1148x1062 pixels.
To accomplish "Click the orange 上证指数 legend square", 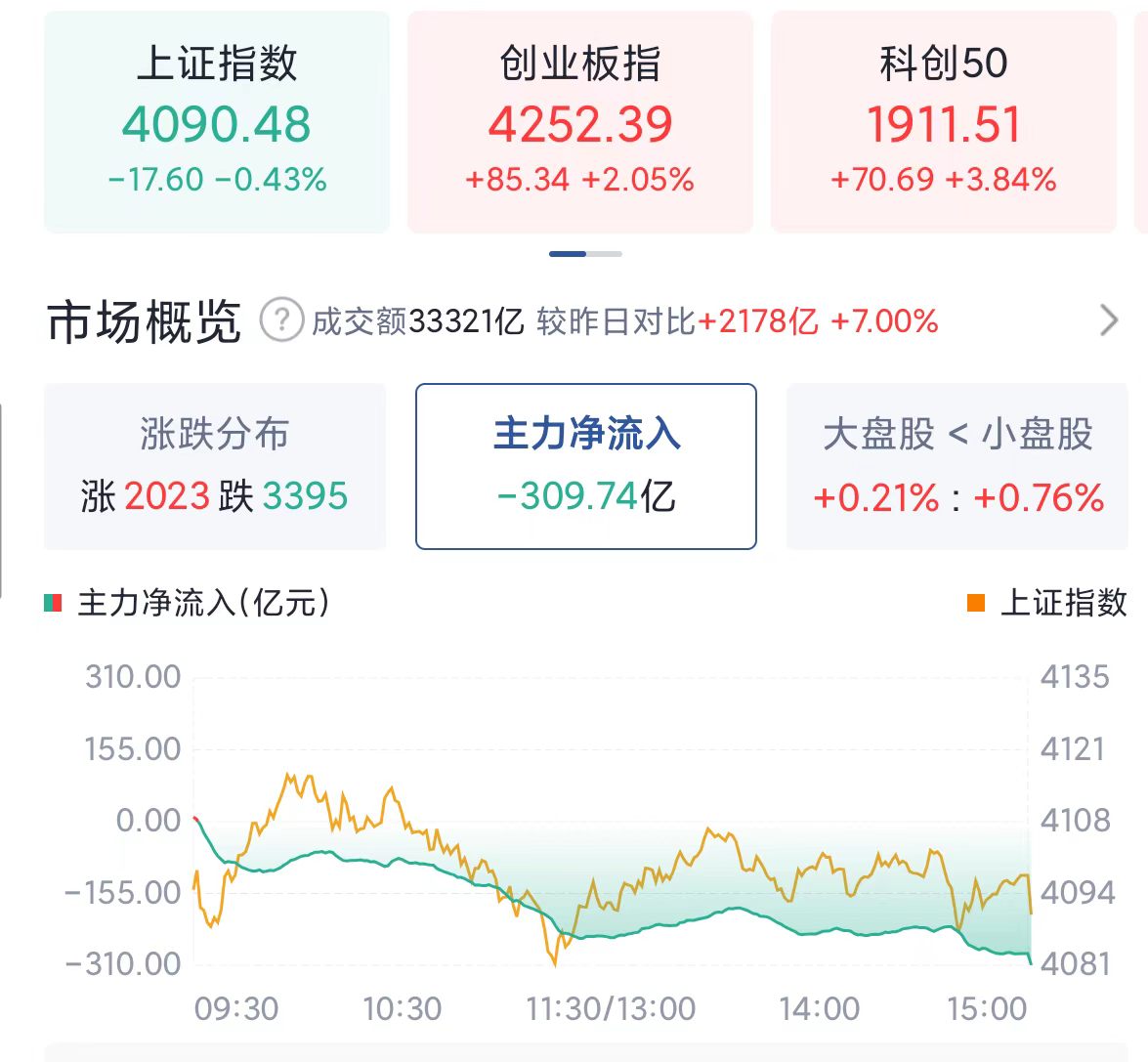I will (x=976, y=603).
